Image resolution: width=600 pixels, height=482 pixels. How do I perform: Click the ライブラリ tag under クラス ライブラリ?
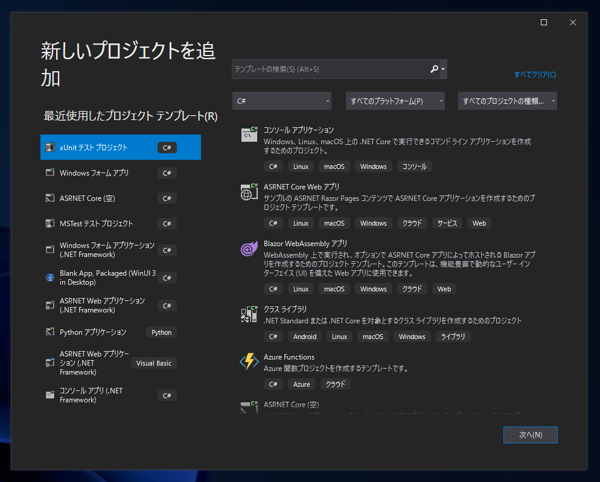[453, 337]
